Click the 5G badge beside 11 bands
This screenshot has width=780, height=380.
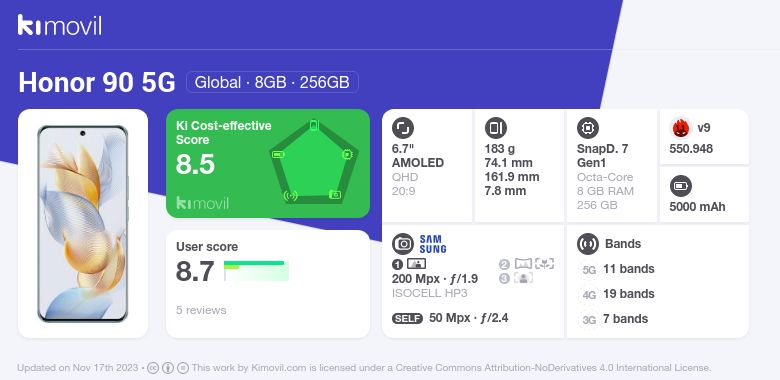click(x=589, y=270)
